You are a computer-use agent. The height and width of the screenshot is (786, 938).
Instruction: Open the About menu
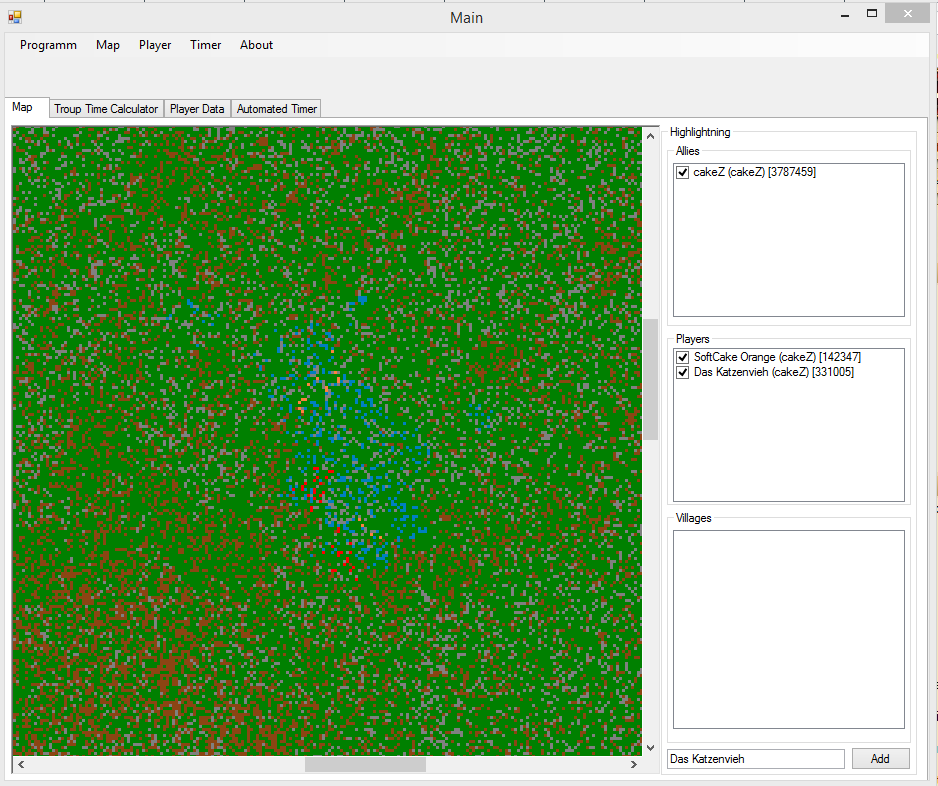point(256,45)
